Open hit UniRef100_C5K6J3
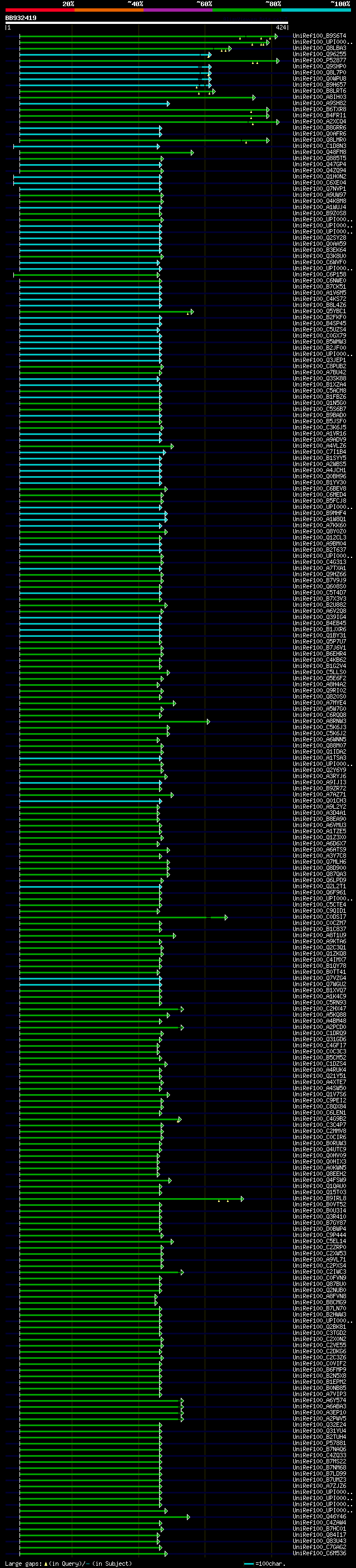 (319, 728)
